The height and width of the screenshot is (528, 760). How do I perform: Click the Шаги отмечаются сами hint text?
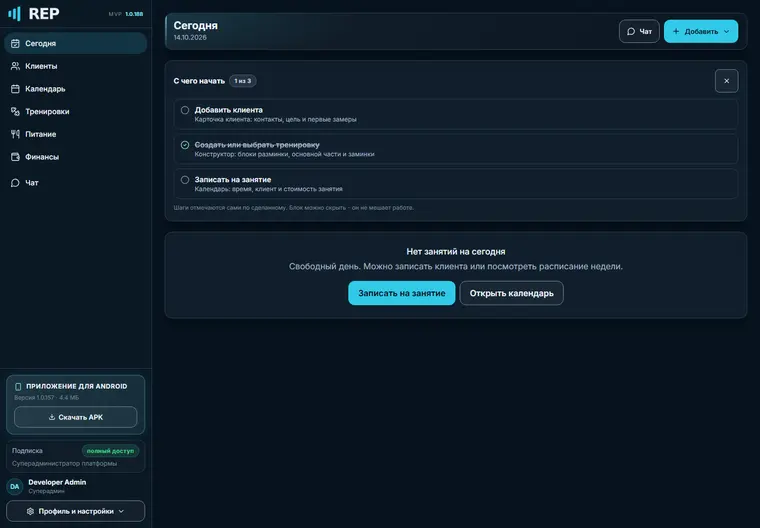point(294,208)
